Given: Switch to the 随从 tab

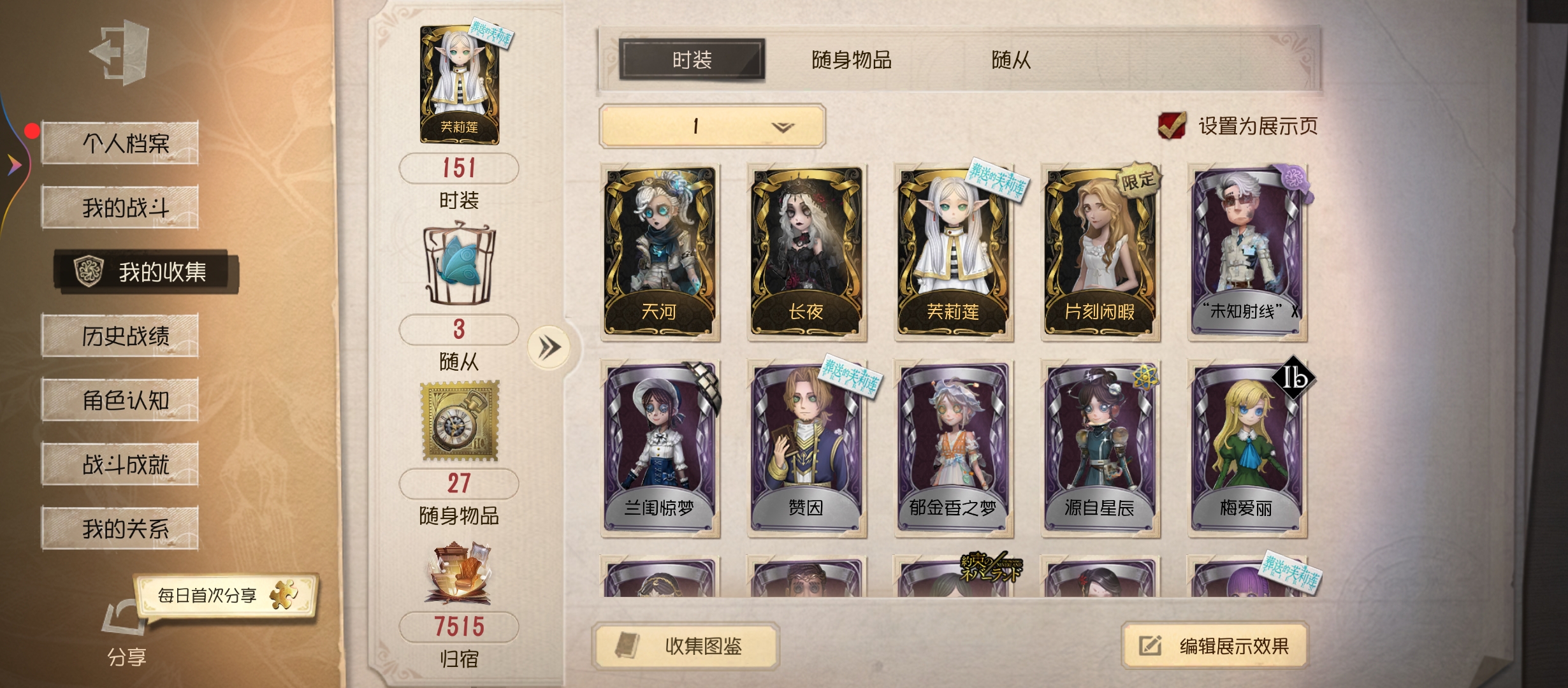Looking at the screenshot, I should pyautogui.click(x=1011, y=60).
